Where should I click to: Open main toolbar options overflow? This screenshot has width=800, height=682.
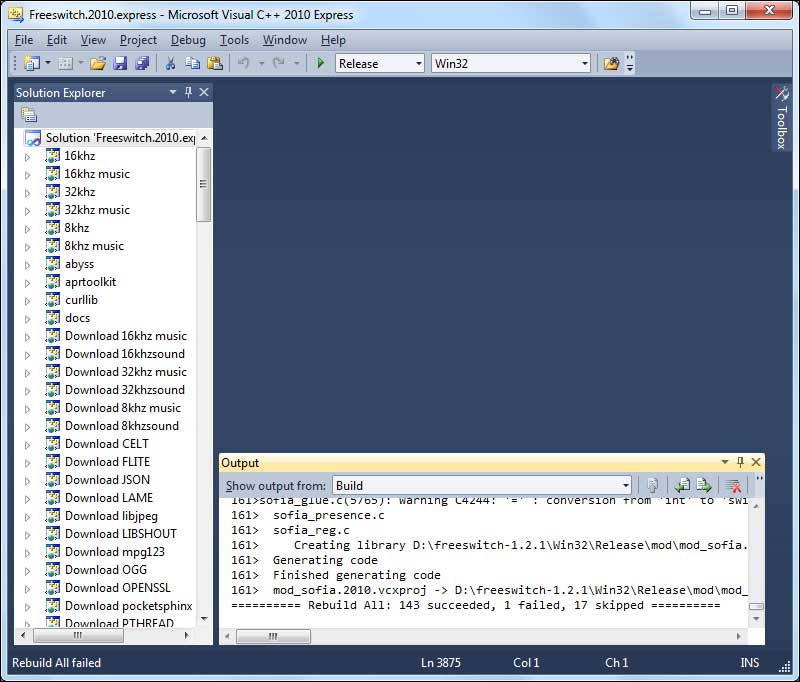click(x=630, y=63)
